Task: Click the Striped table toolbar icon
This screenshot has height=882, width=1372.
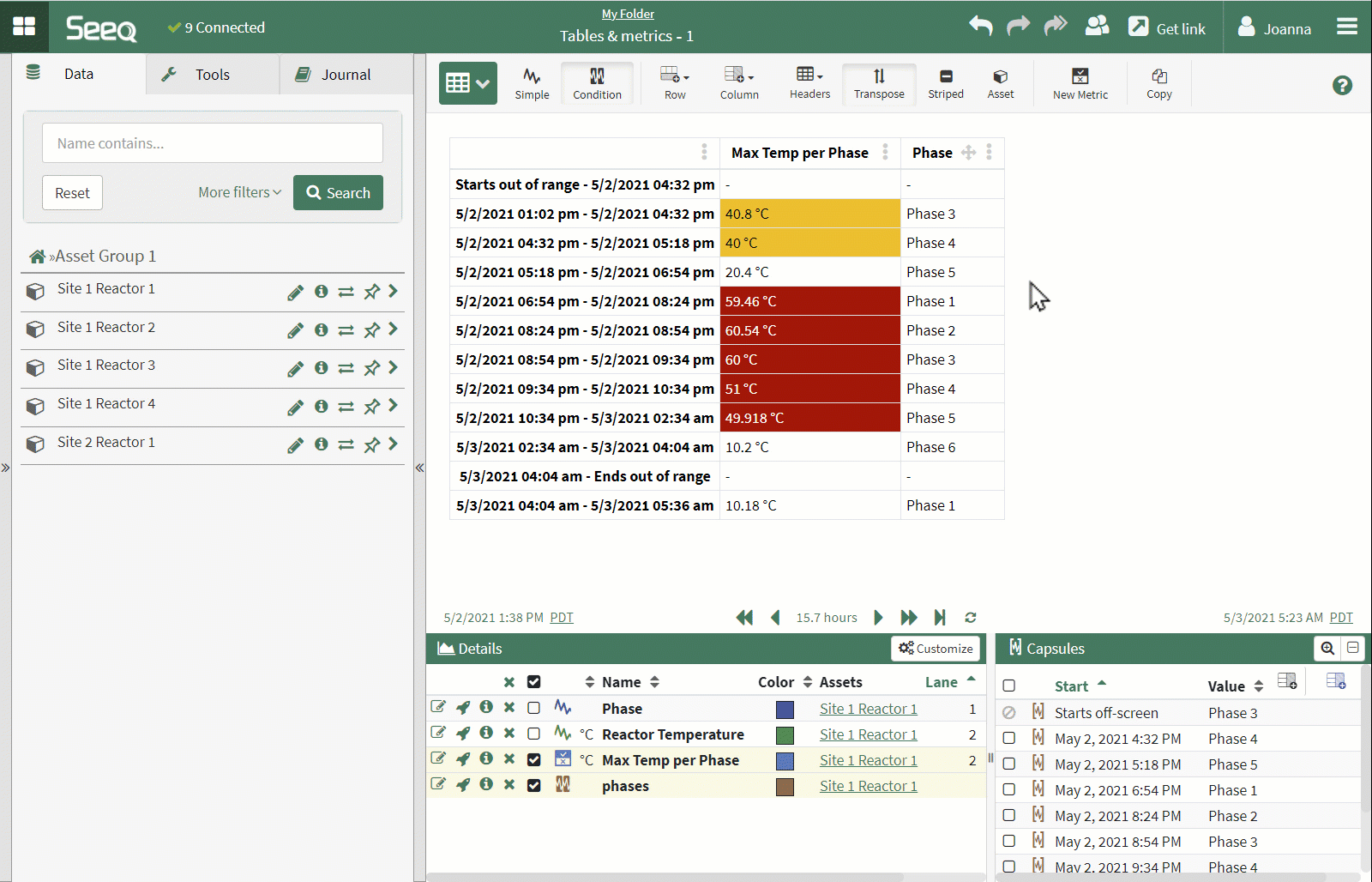Action: click(x=945, y=83)
